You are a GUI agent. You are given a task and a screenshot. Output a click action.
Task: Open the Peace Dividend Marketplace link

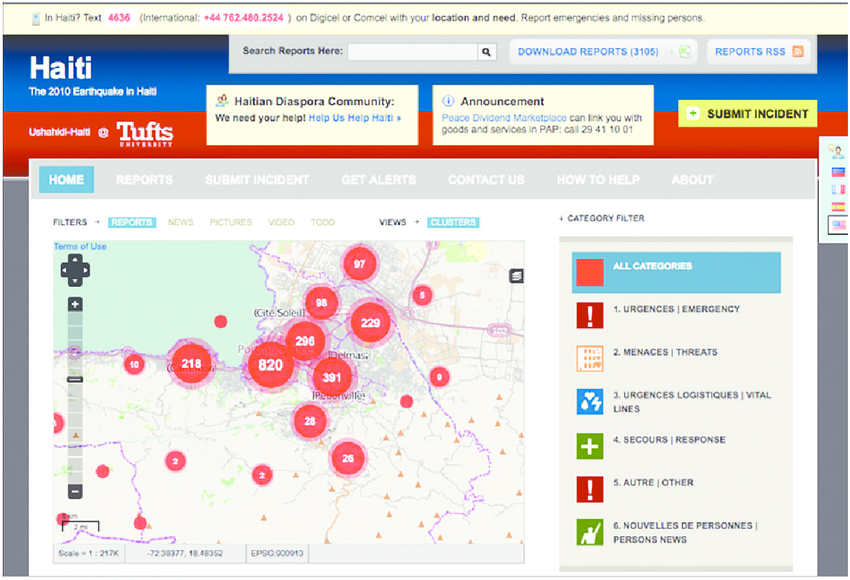coord(504,118)
